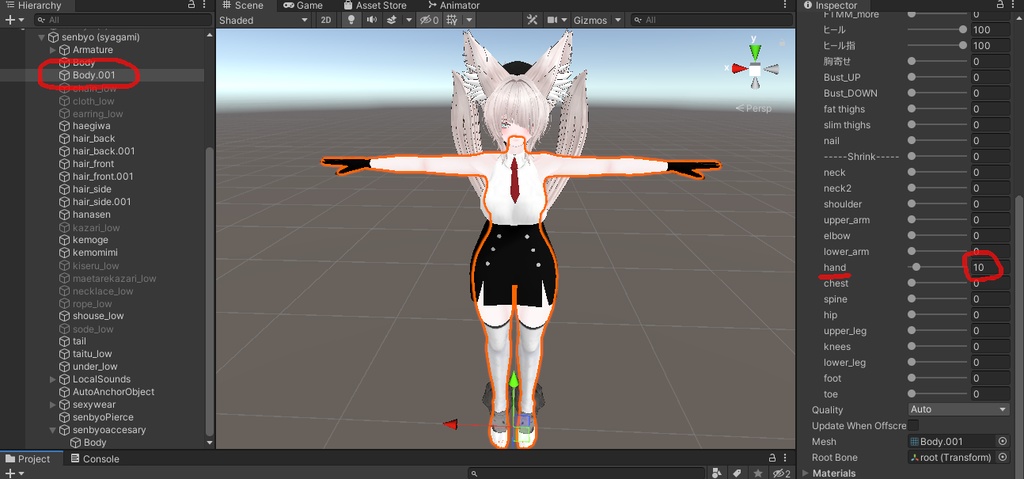Toggle Persp projection label
Screen dimensions: 1024x479
(x=753, y=108)
